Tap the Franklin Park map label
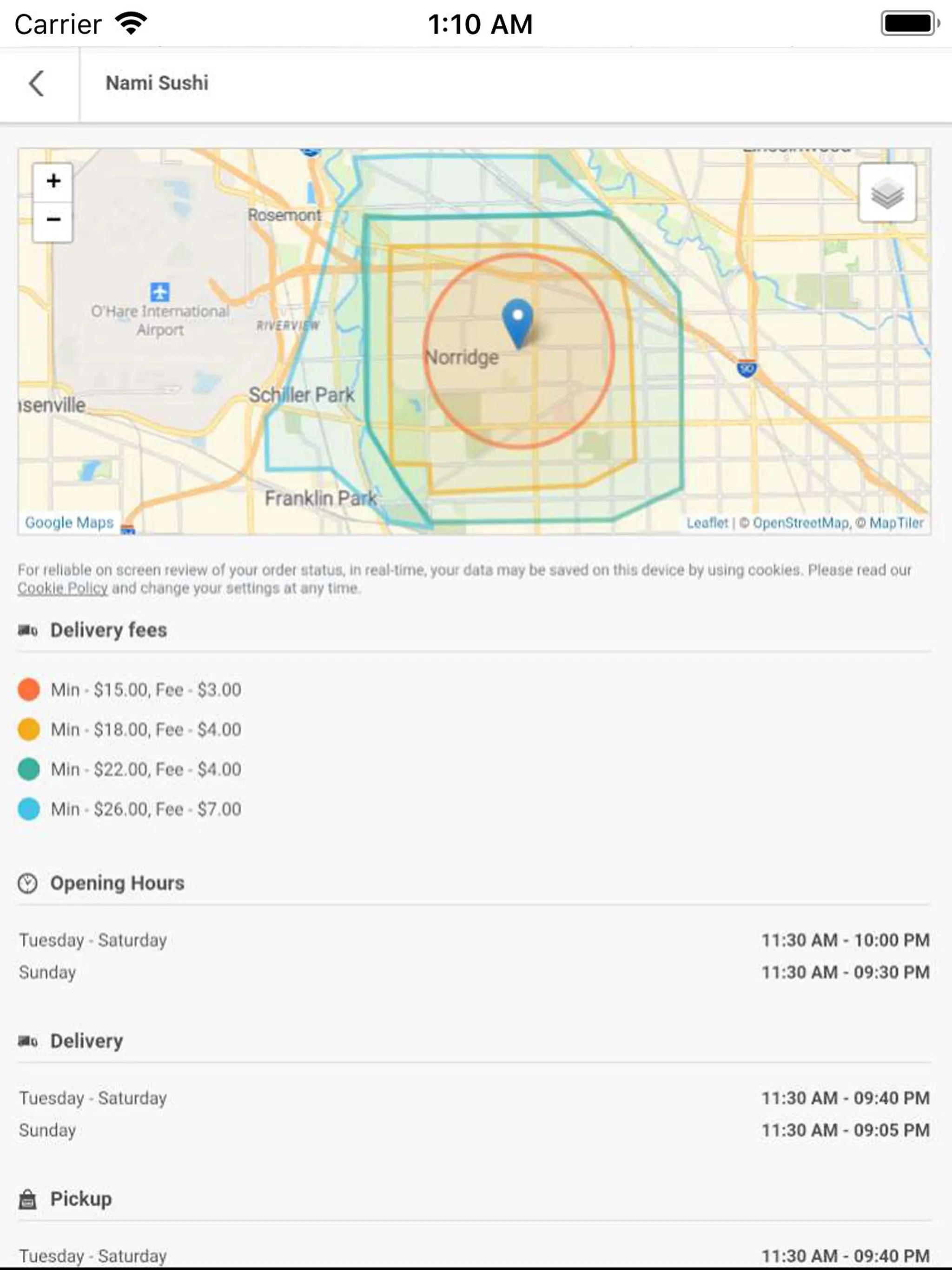Image resolution: width=952 pixels, height=1270 pixels. 320,498
